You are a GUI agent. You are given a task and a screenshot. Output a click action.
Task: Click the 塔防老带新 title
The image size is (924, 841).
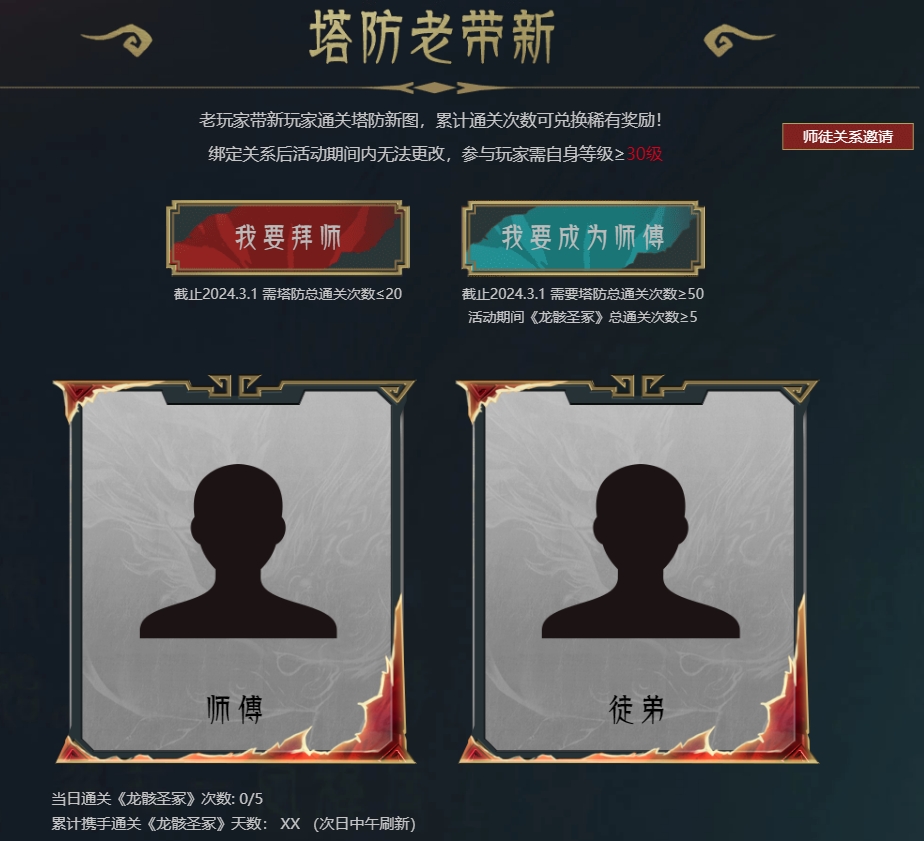432,37
